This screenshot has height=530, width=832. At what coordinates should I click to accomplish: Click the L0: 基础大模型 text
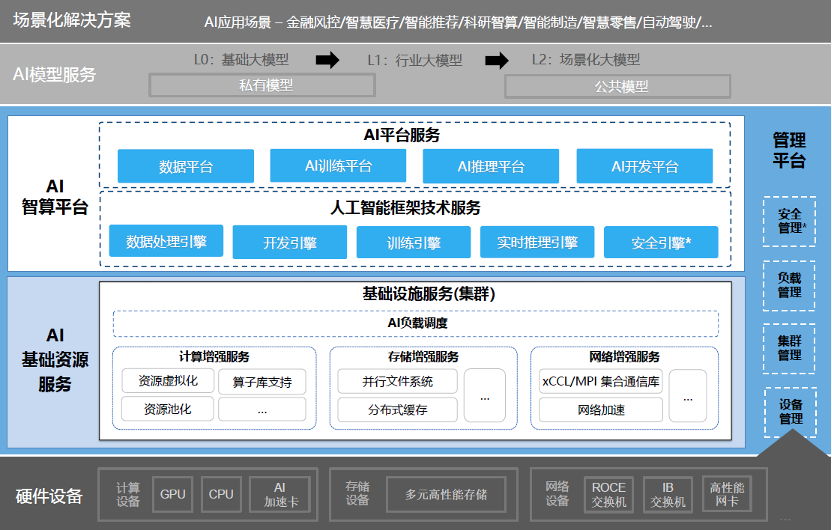pos(241,59)
